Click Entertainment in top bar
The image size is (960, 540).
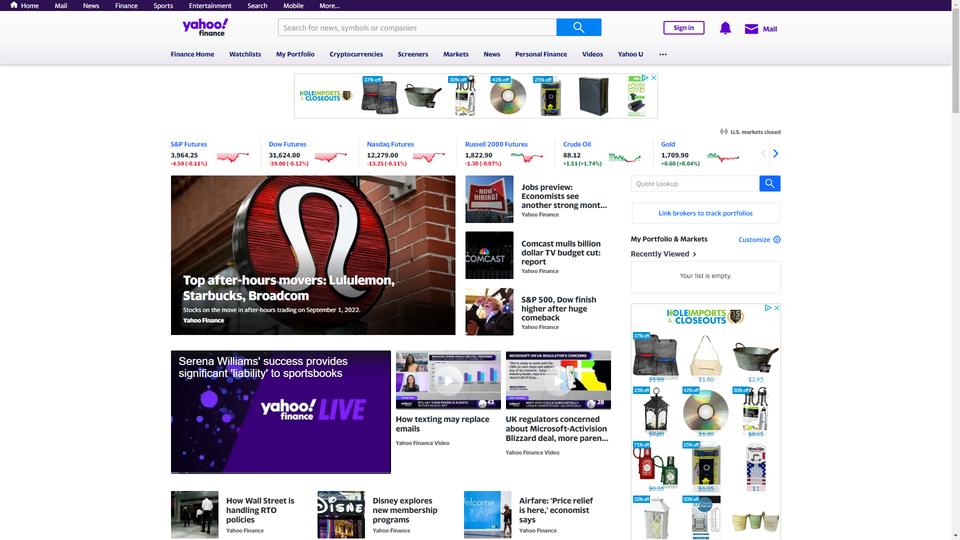[x=210, y=6]
